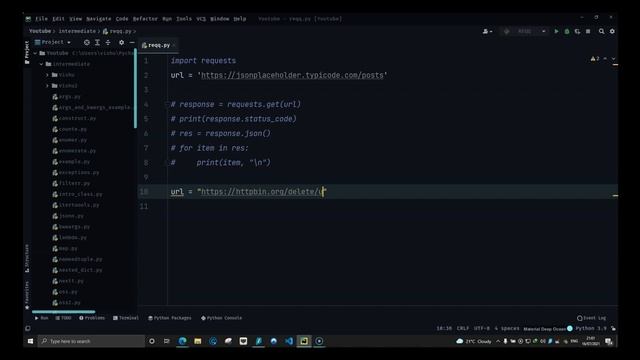Open the VCS menu
Viewport: 640px width, 360px height.
click(x=201, y=19)
